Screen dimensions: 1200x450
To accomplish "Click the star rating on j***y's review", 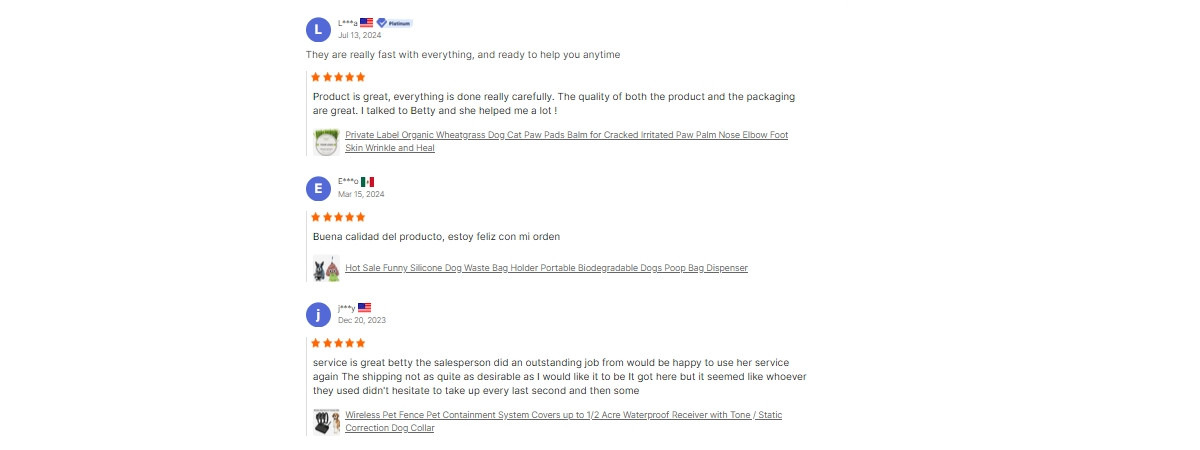I will click(x=338, y=343).
